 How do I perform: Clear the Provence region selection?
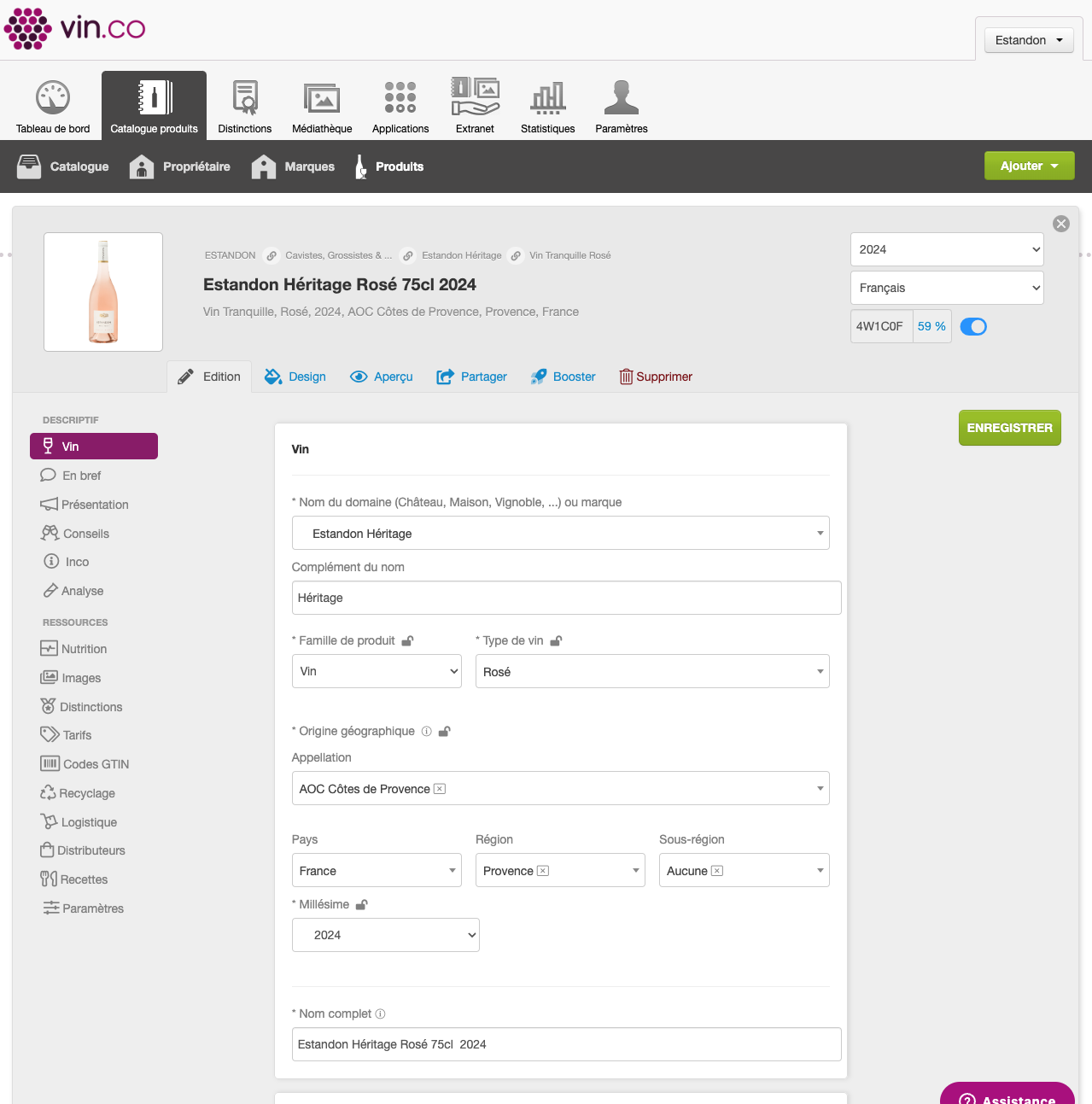[543, 871]
